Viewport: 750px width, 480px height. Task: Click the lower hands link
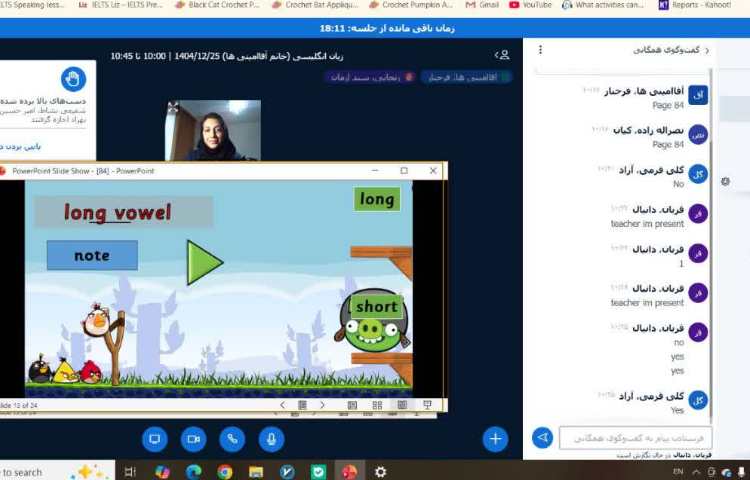coord(20,146)
